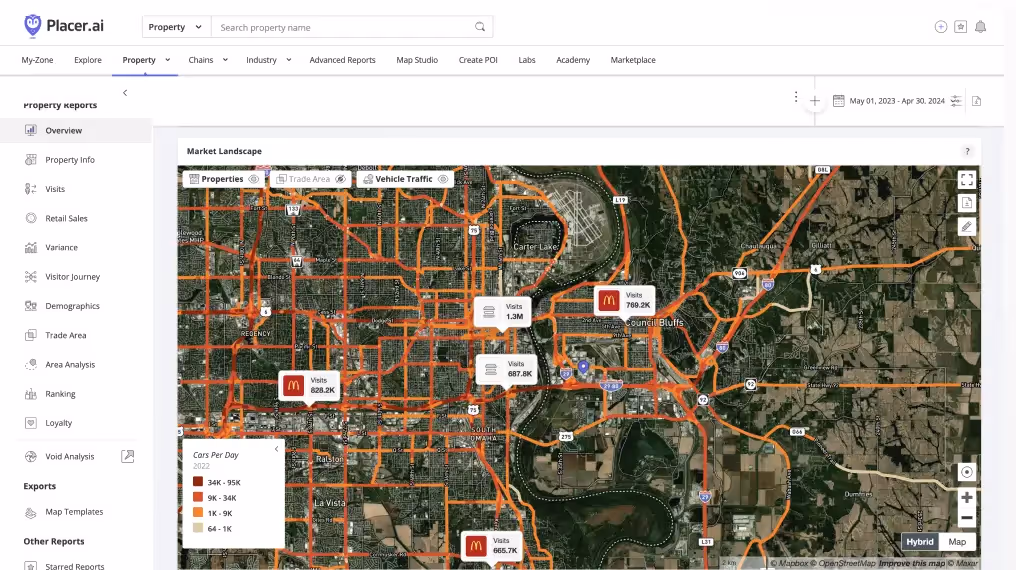
Task: Open the May 01, 2023 - Apr 30, 2024 date range
Action: (x=897, y=101)
